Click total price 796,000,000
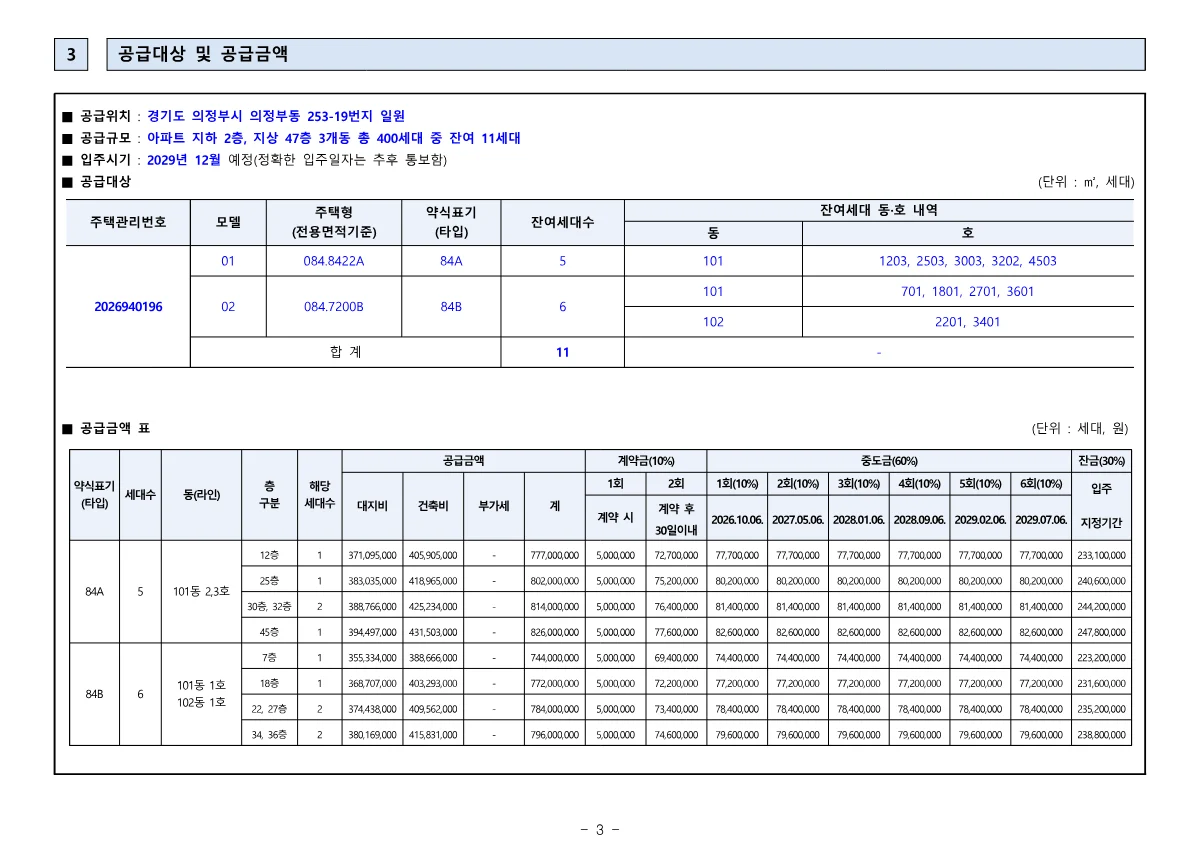 tap(555, 734)
